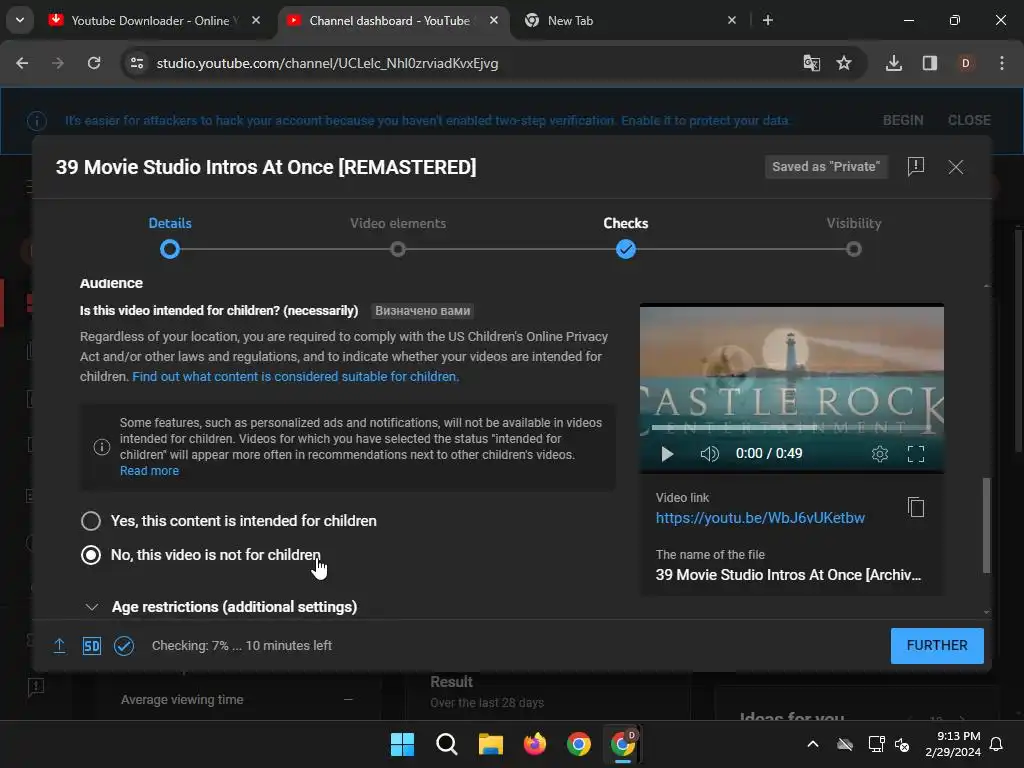
Task: Close the Youtube Downloader browser tab
Action: pos(256,20)
